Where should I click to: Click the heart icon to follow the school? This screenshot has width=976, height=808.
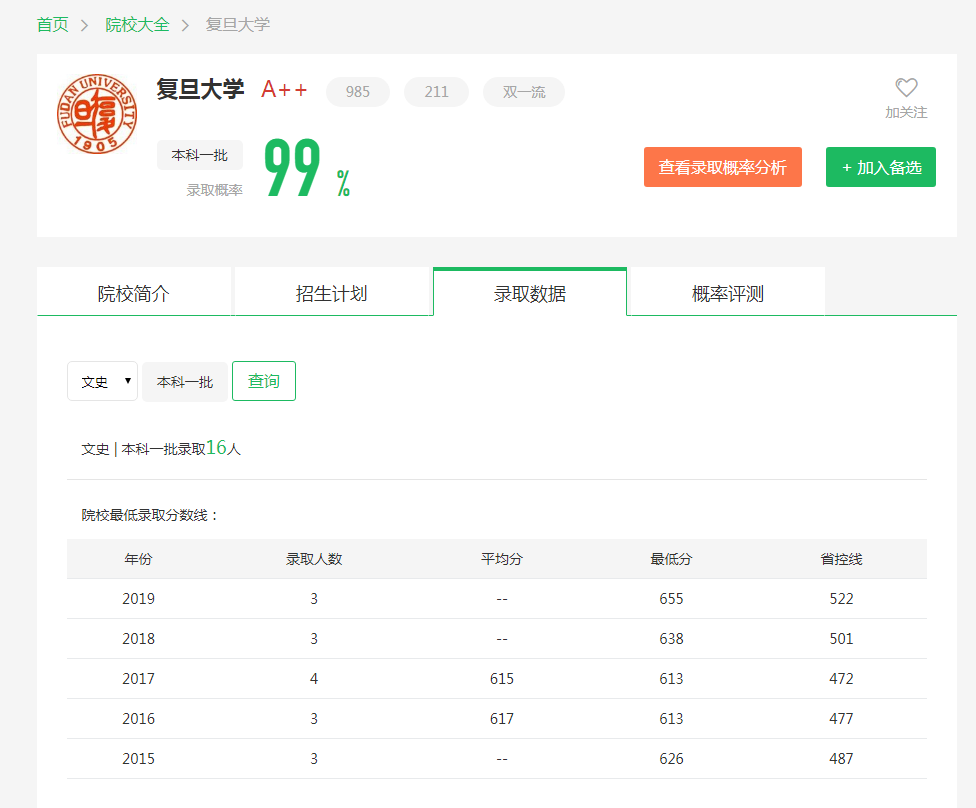point(906,87)
